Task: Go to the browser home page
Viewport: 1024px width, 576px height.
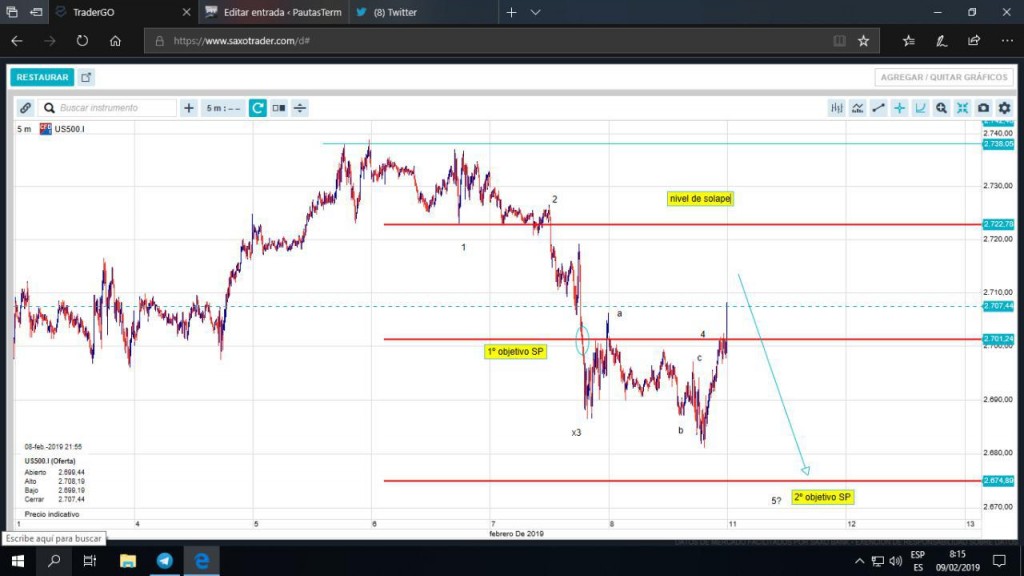Action: click(115, 40)
